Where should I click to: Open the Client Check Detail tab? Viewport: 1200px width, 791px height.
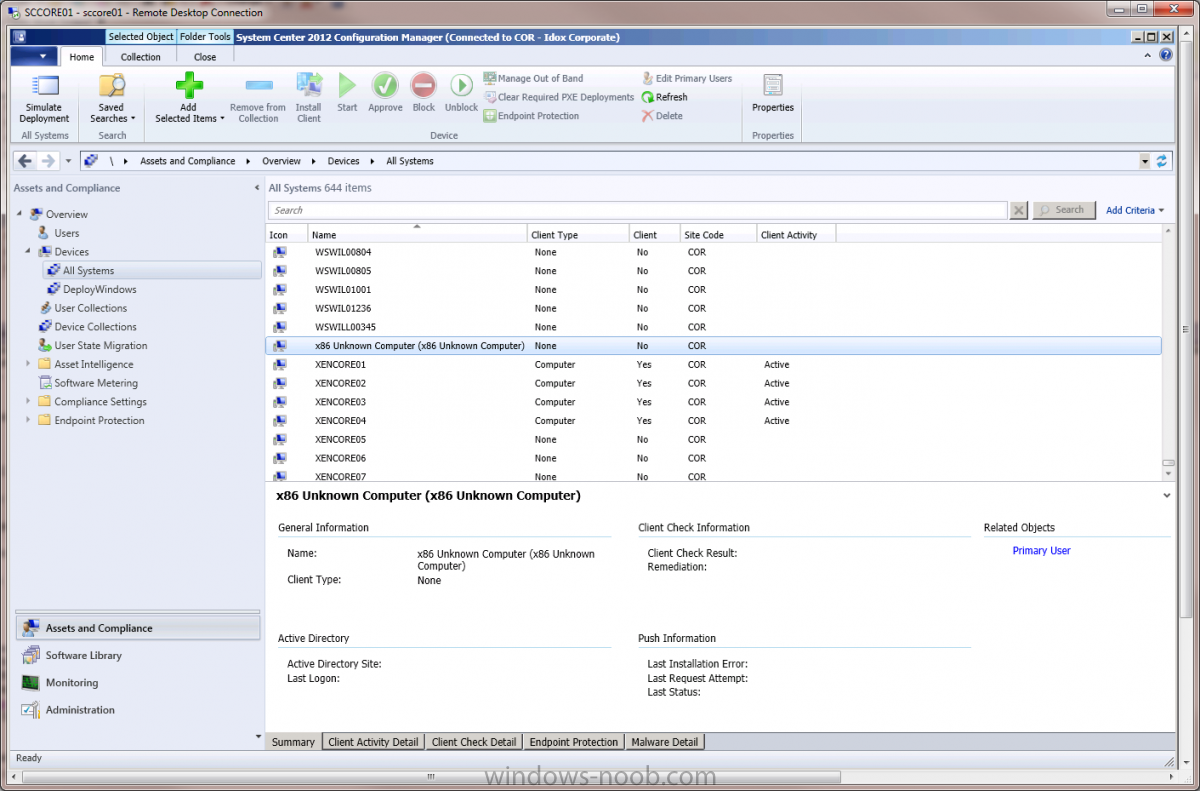474,742
